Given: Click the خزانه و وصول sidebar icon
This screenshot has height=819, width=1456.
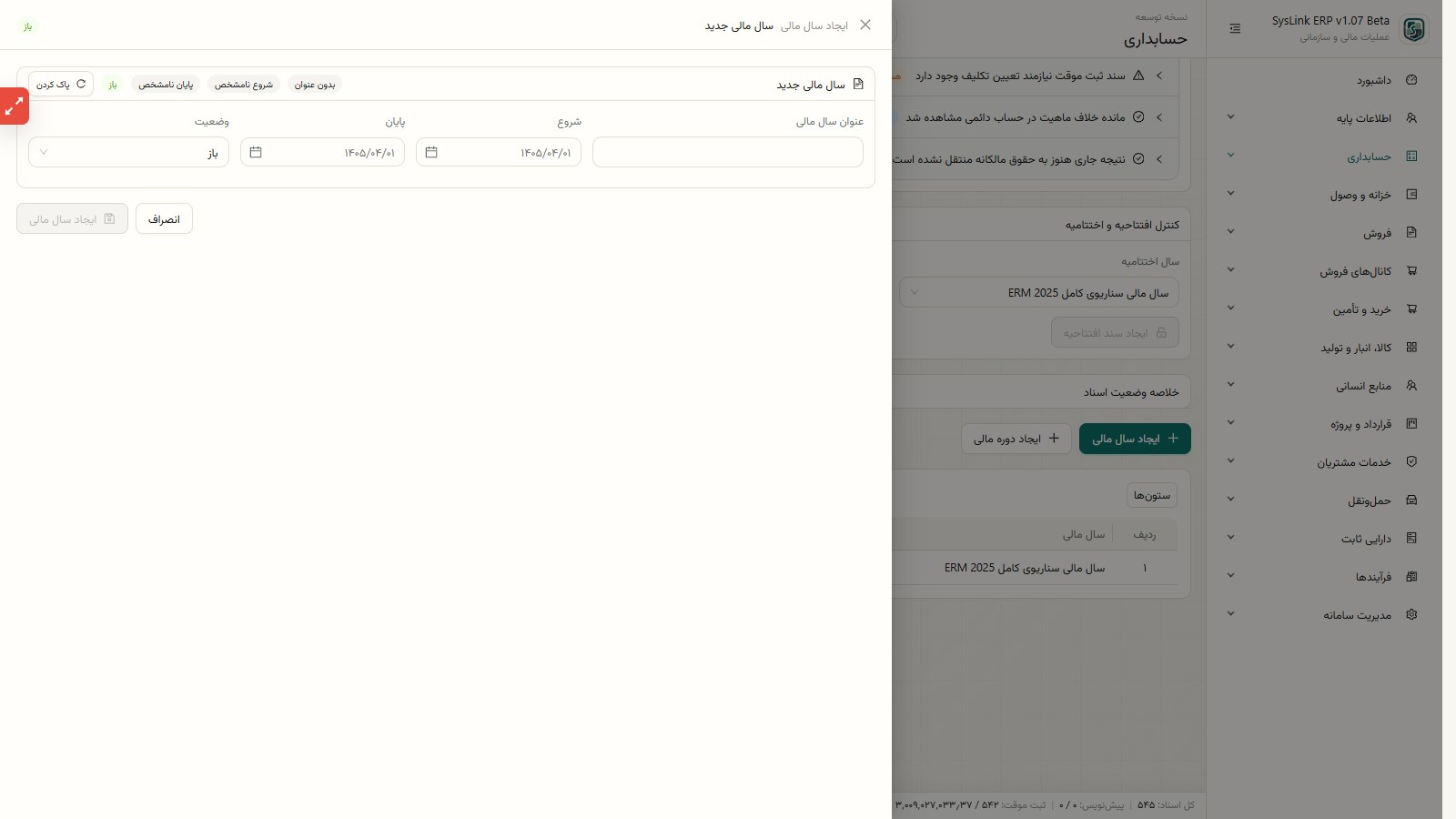Looking at the screenshot, I should click(x=1411, y=195).
